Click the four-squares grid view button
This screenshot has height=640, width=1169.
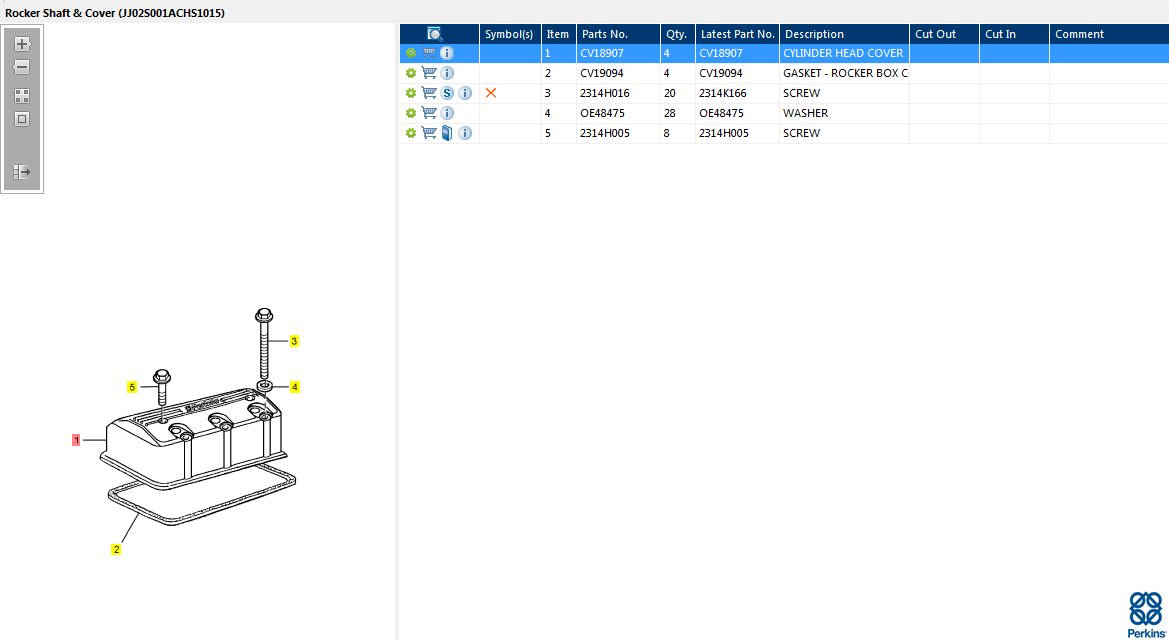[22, 96]
